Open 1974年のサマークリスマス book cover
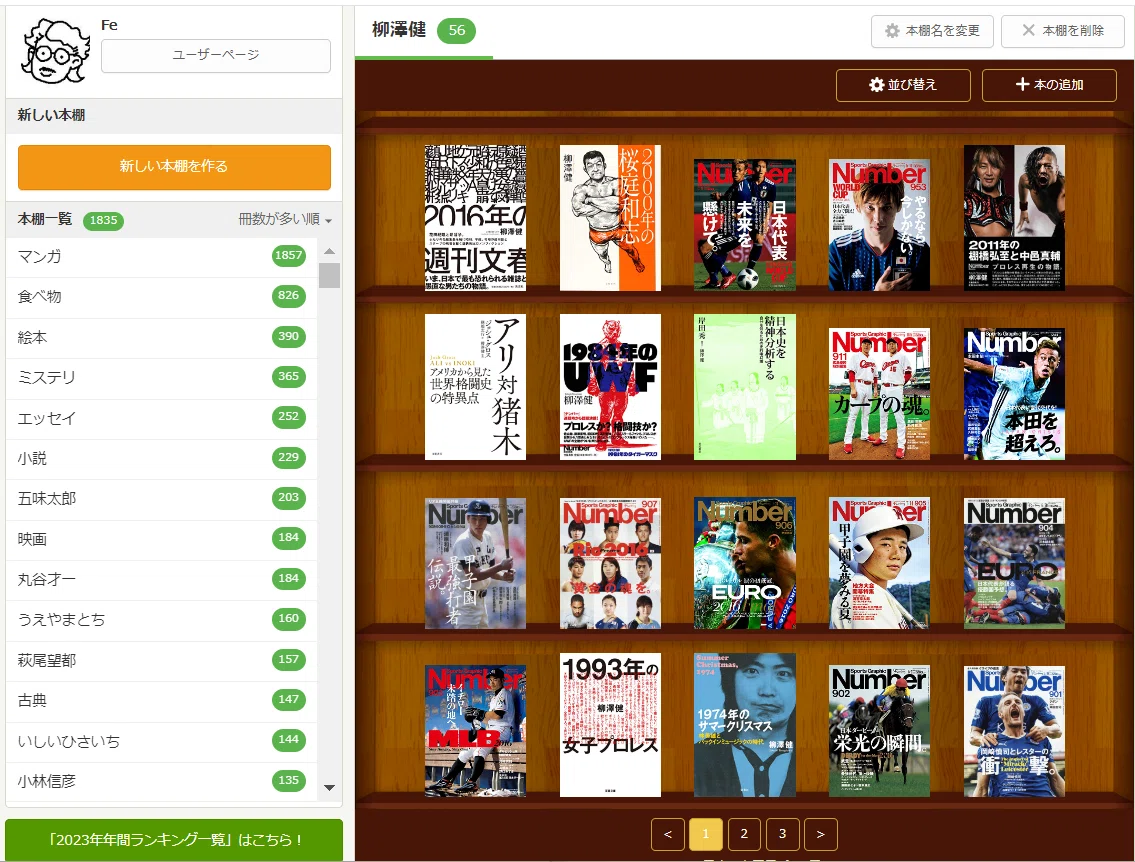1135x862 pixels. click(x=745, y=725)
